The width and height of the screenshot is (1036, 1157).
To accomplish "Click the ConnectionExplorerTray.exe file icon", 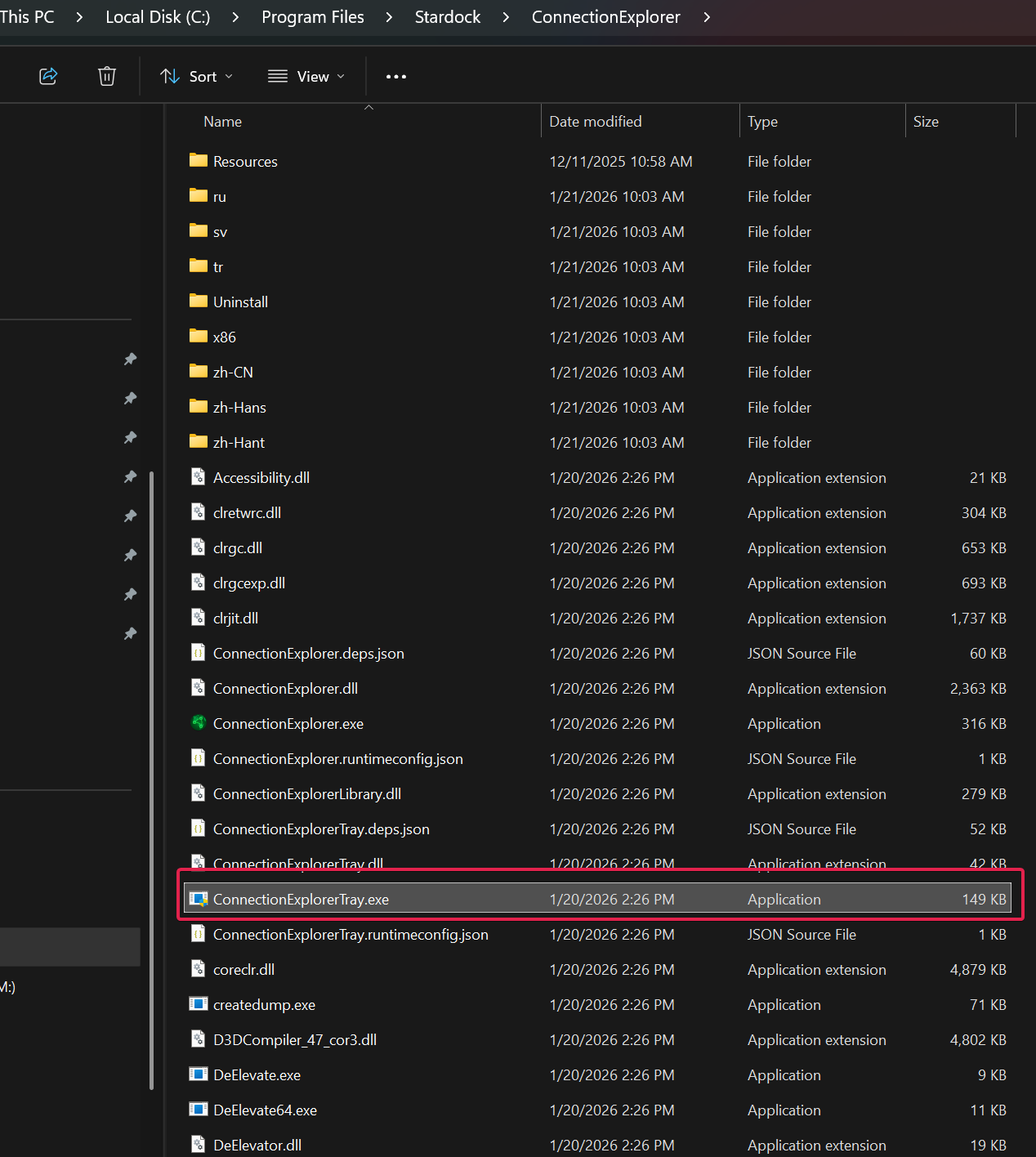I will 198,899.
